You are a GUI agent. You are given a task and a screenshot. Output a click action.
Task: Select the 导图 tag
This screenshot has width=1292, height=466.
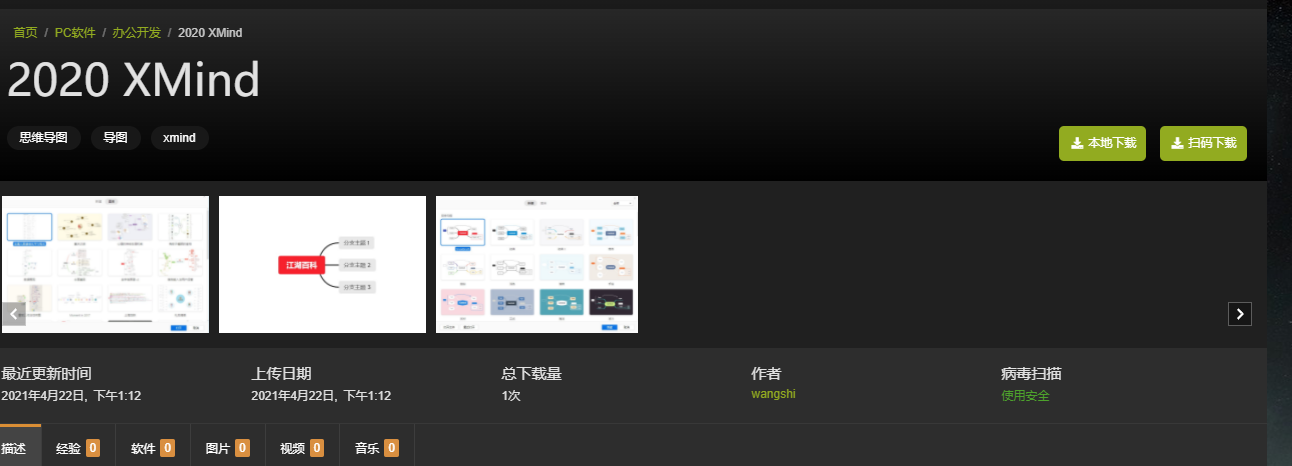(x=115, y=138)
